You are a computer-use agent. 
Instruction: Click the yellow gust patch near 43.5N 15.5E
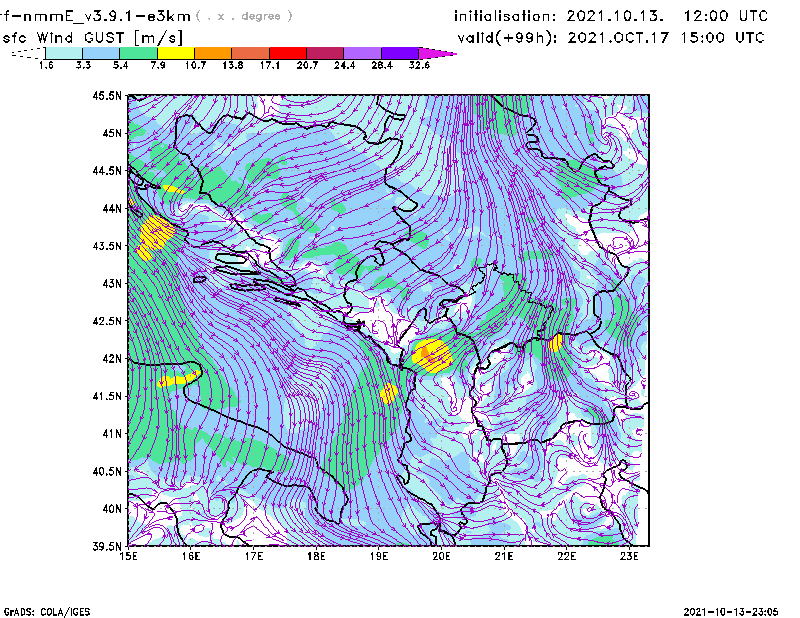coord(155,236)
